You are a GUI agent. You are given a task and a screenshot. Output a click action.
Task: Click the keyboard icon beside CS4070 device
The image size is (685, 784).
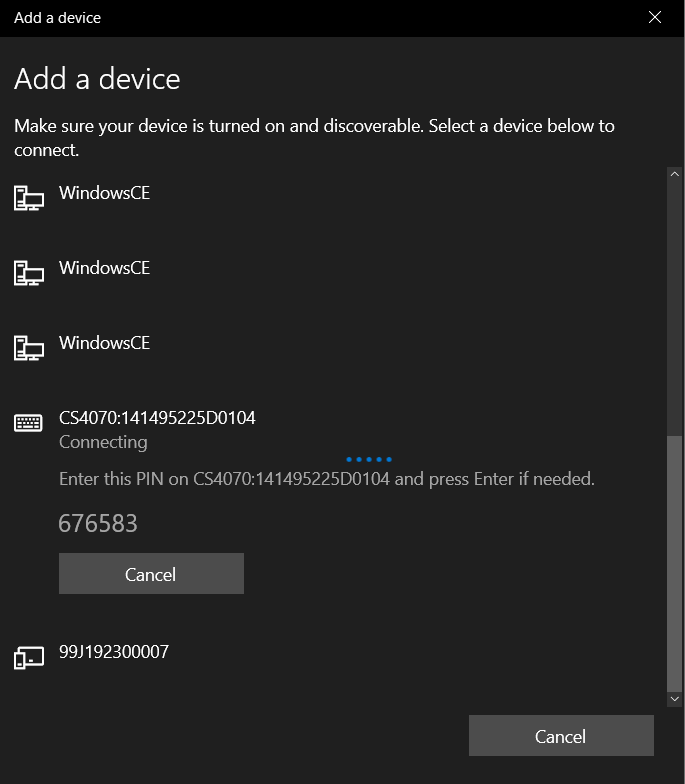(x=28, y=422)
